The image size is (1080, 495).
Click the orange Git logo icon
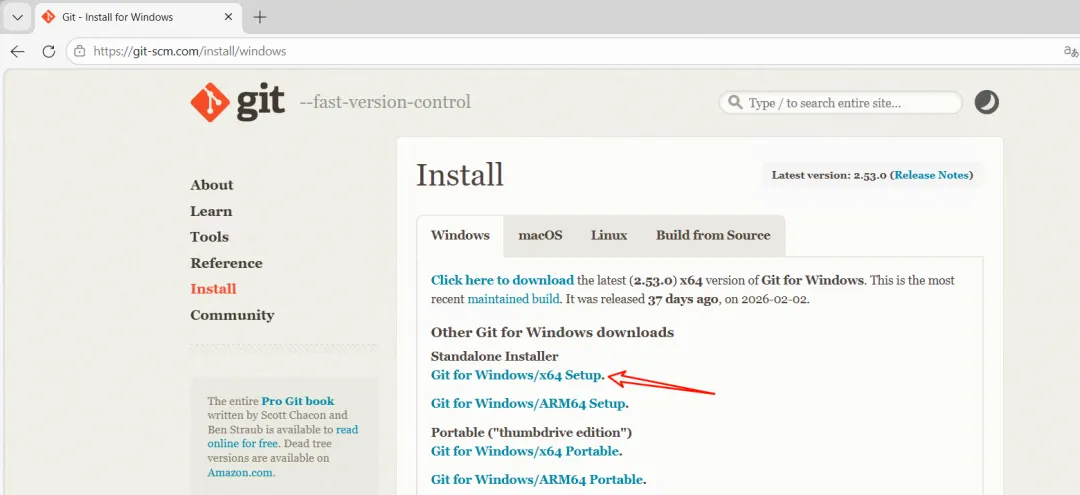(x=210, y=103)
